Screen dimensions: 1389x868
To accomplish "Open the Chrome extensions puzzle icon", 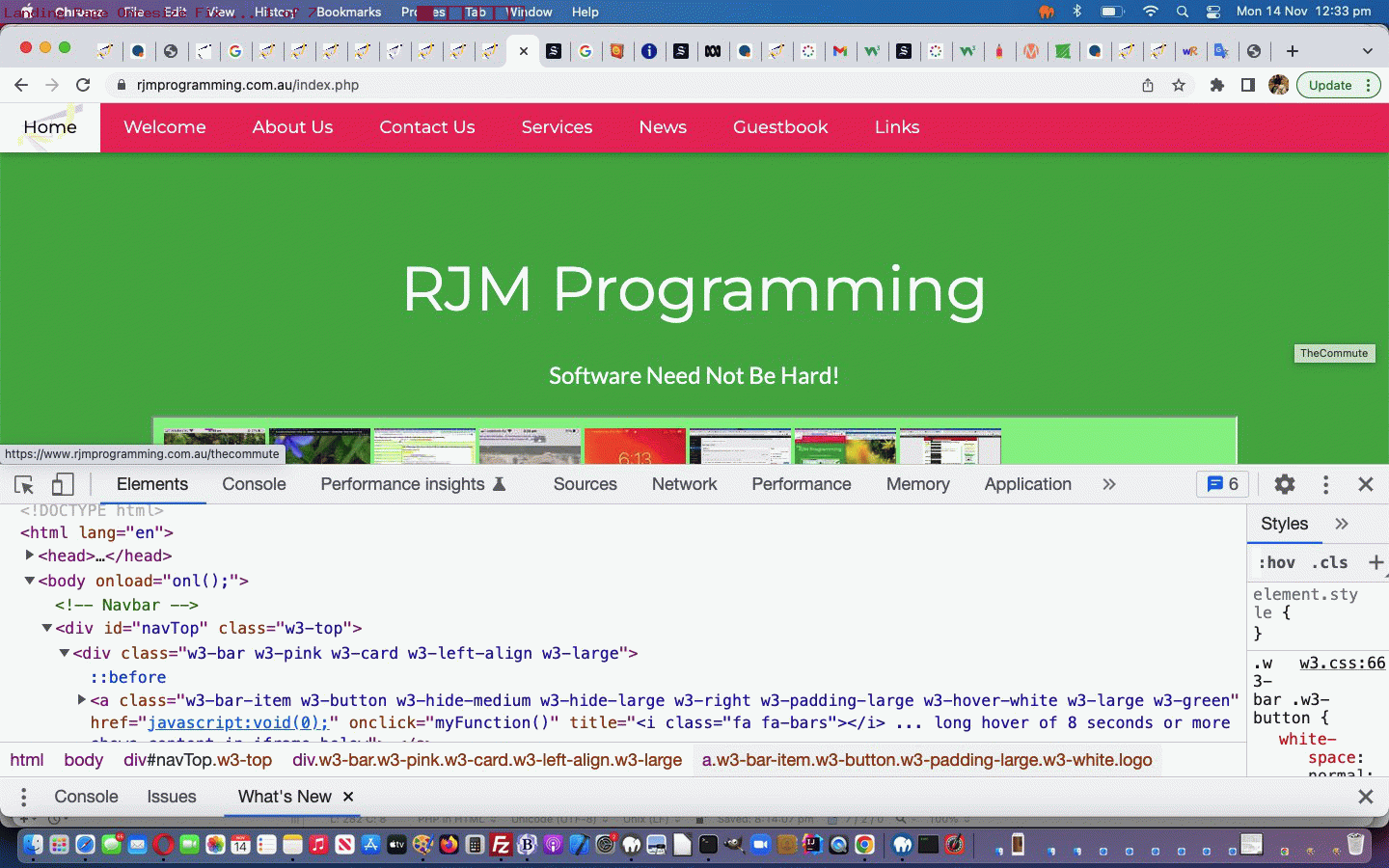I will tap(1217, 85).
